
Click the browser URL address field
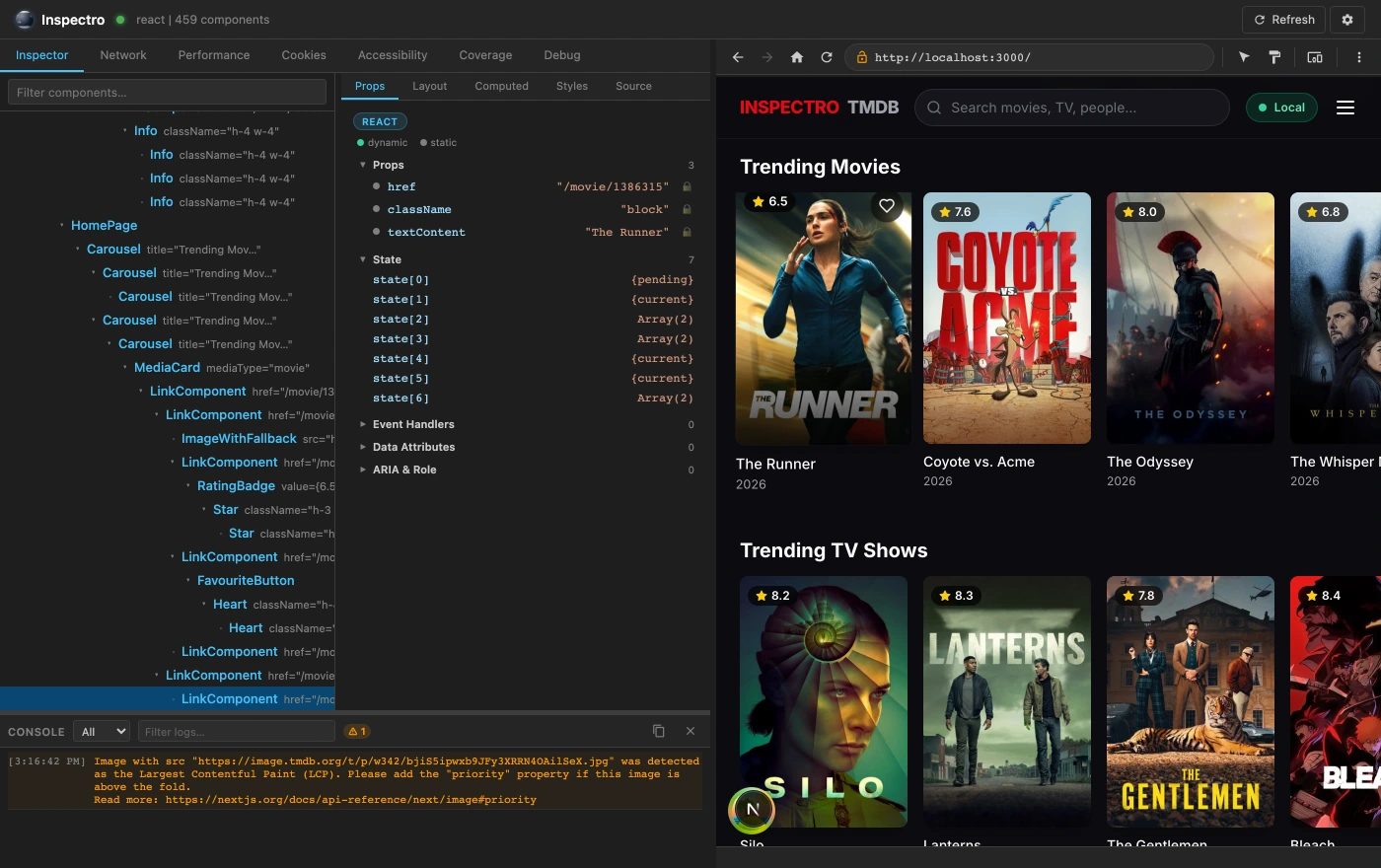[x=1030, y=57]
